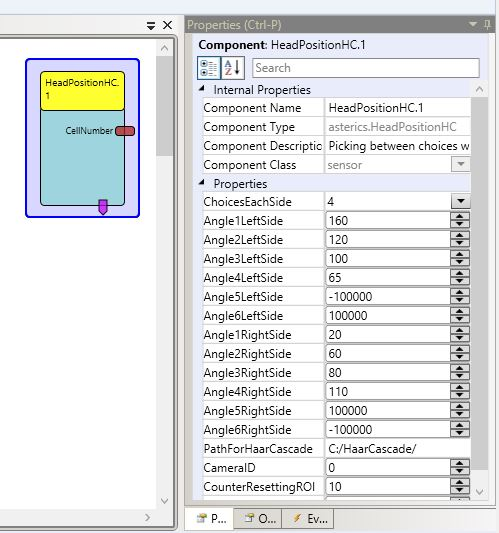
Task: Select the ChoicesEachSide property label
Action: 247,202
